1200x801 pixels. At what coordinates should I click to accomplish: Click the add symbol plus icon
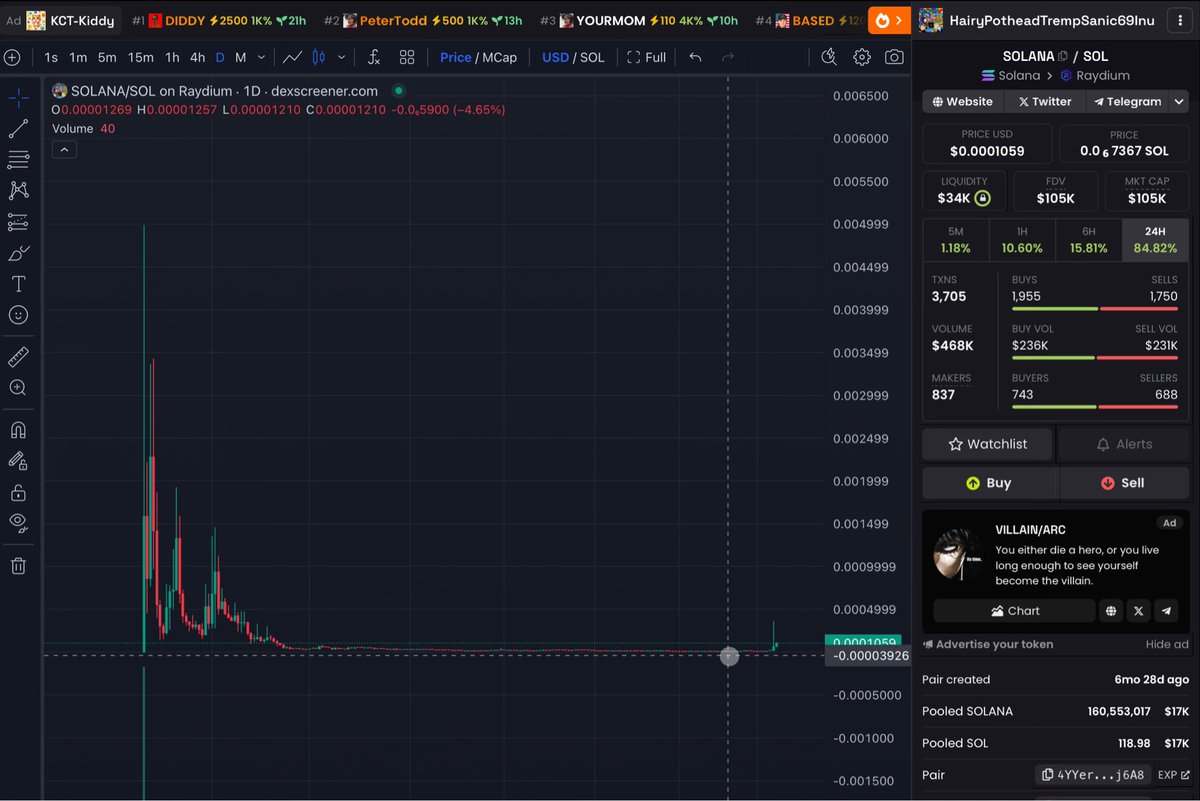(x=12, y=57)
